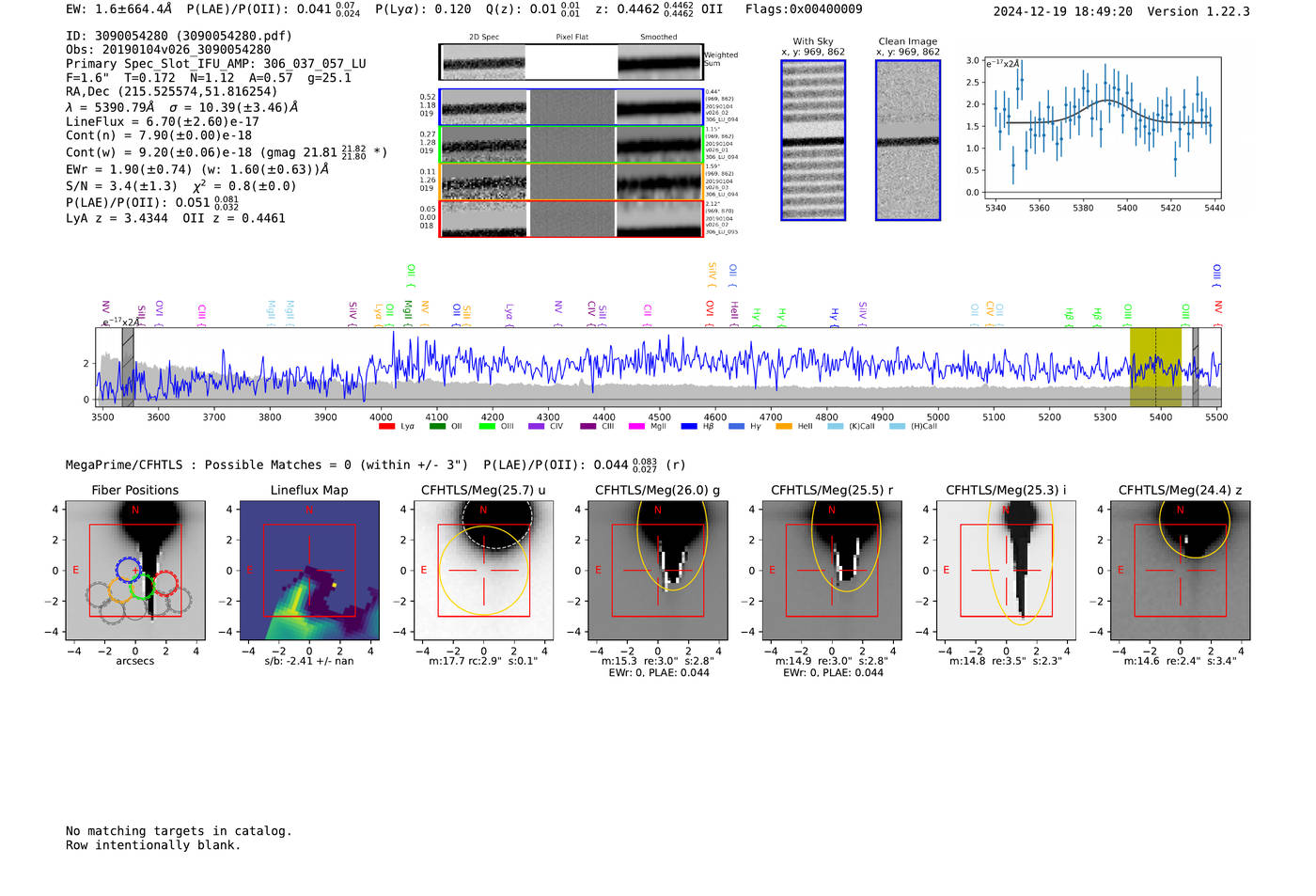
Task: Click the magenta MgII legend swatch
Action: 637,427
